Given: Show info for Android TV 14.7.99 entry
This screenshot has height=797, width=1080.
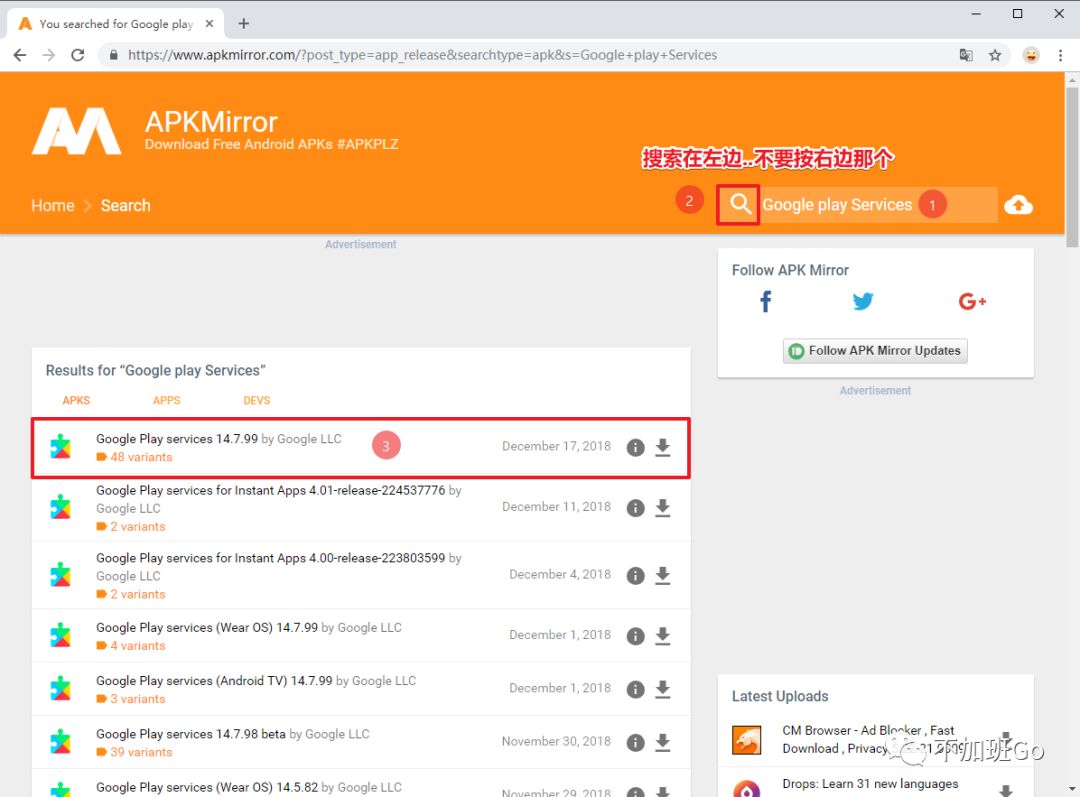Looking at the screenshot, I should (635, 690).
